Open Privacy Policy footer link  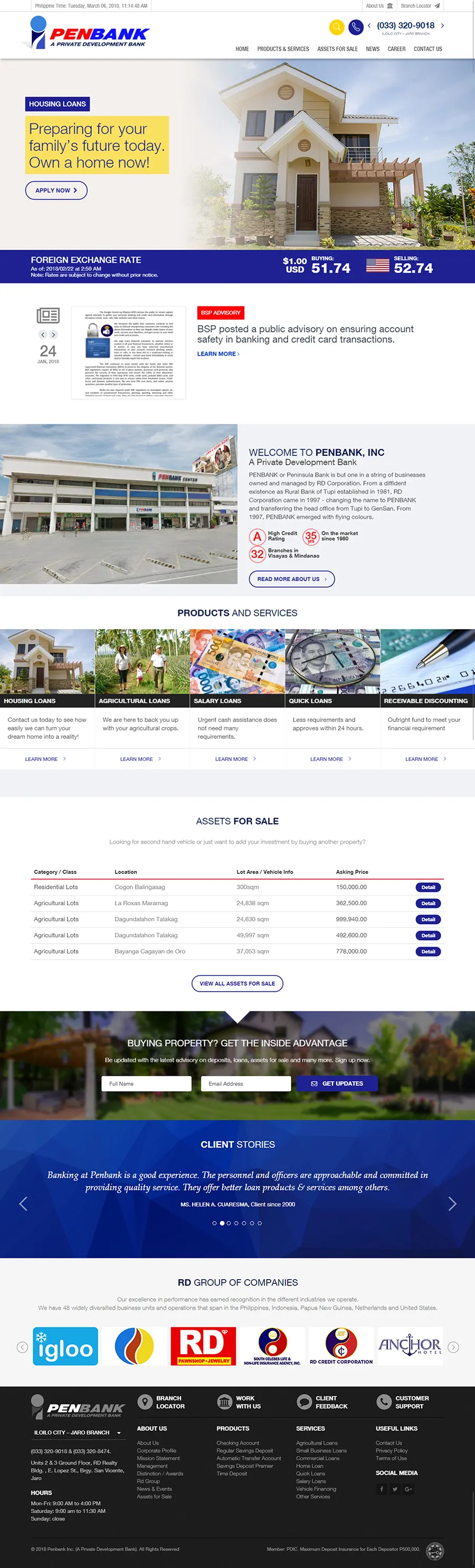point(391,1451)
